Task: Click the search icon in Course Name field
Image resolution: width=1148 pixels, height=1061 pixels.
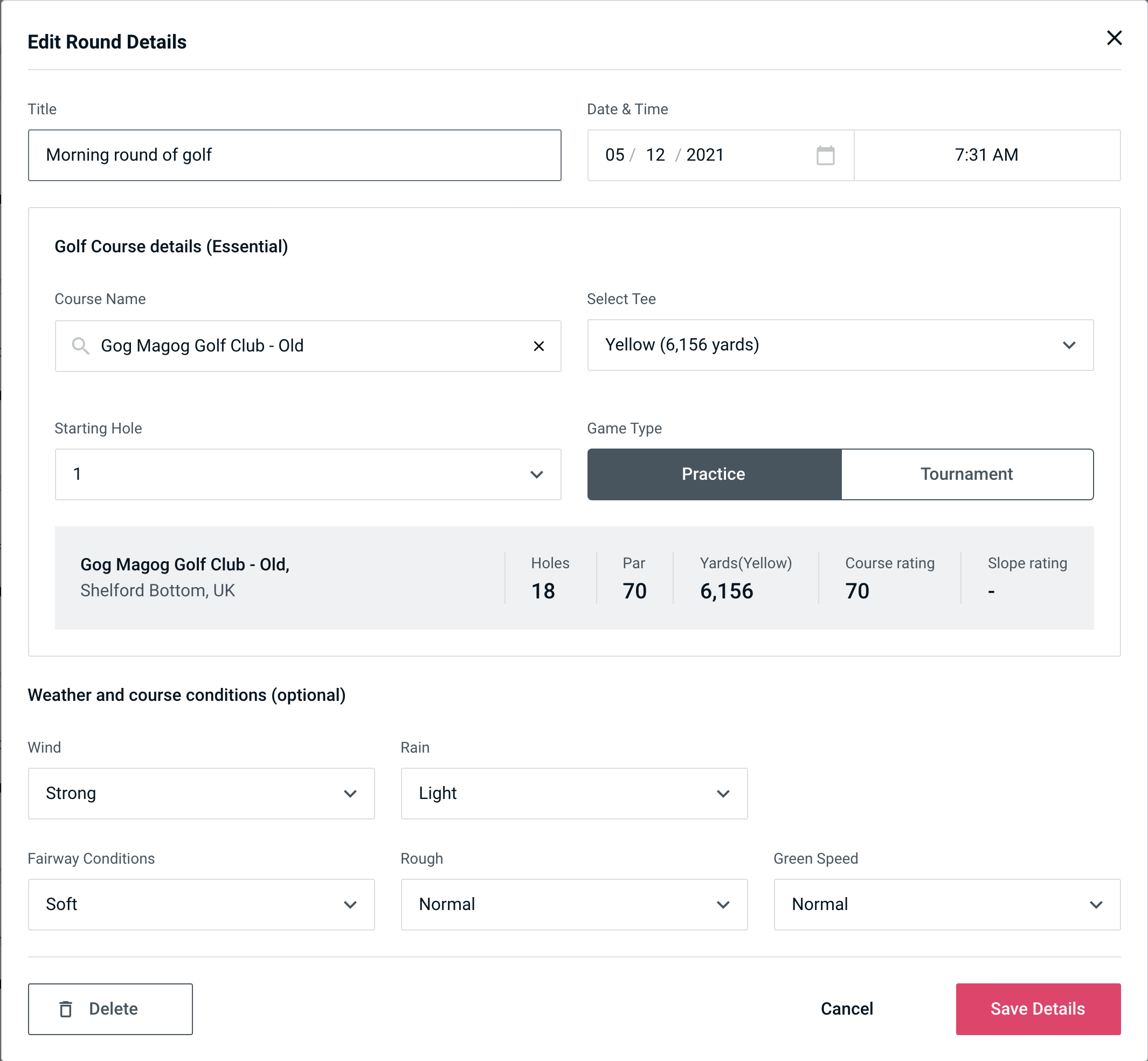Action: click(x=80, y=345)
